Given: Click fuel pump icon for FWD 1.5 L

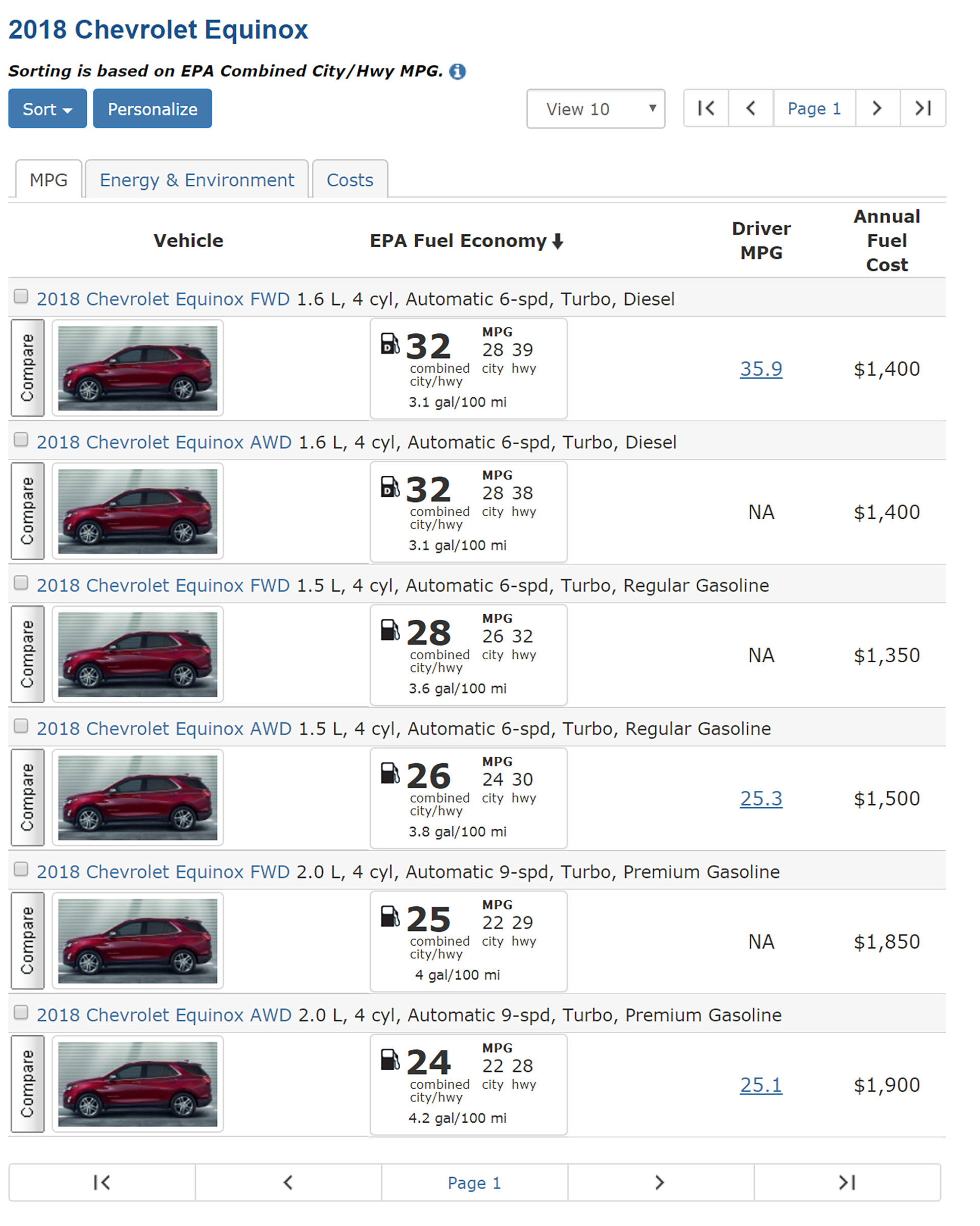Looking at the screenshot, I should [x=390, y=630].
